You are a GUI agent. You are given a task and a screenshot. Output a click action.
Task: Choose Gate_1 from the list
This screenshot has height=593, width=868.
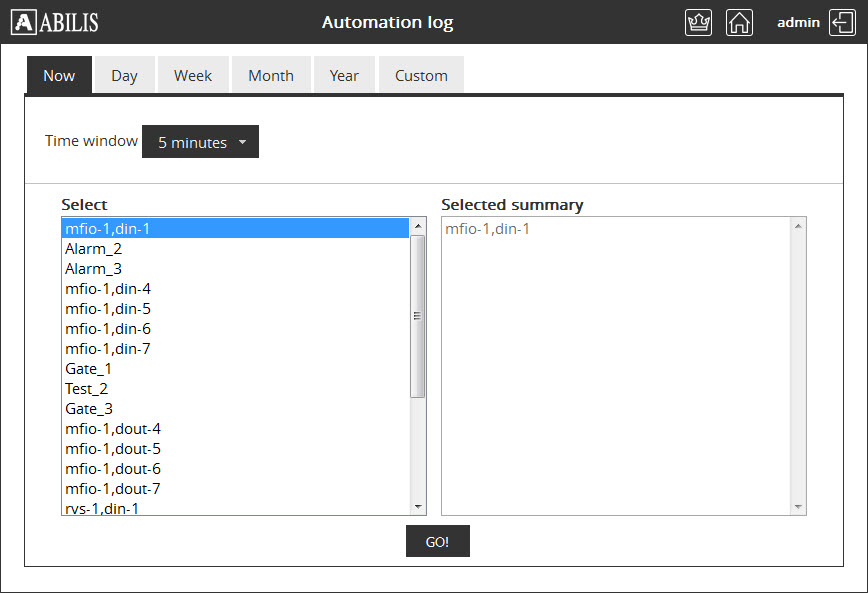89,369
